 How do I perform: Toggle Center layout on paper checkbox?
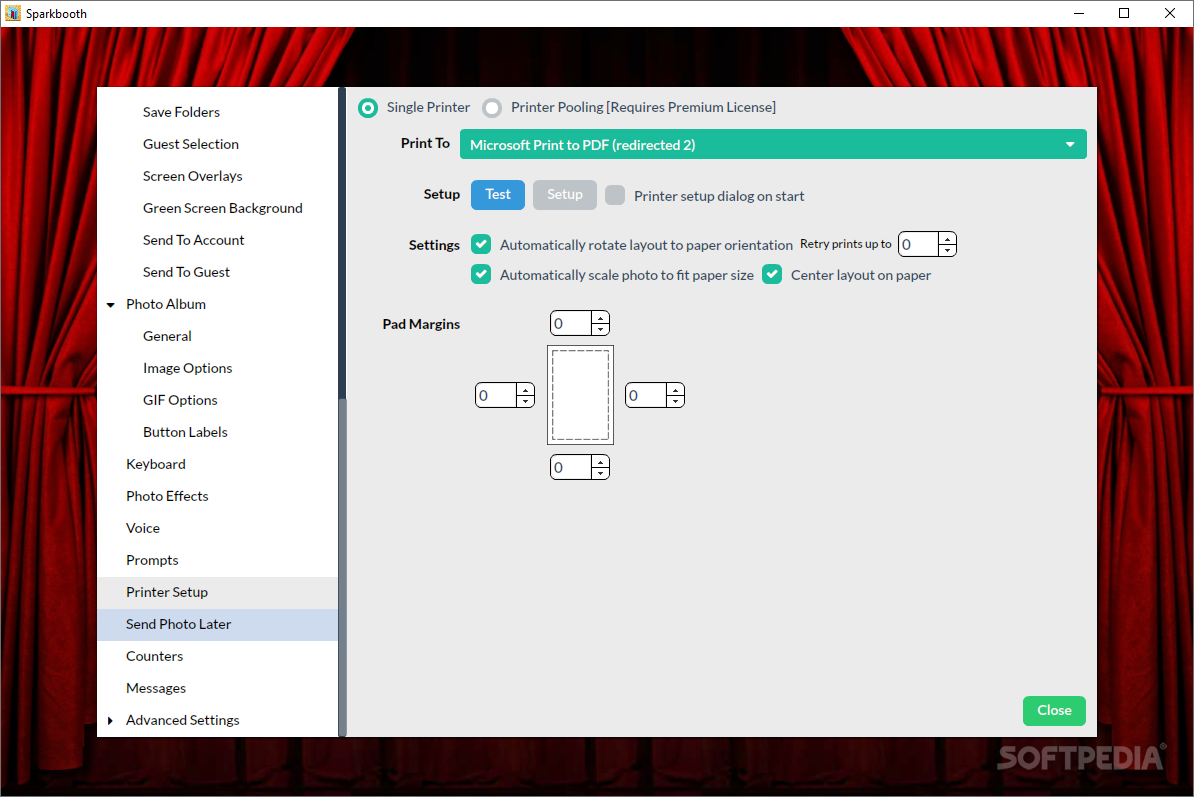[x=772, y=274]
